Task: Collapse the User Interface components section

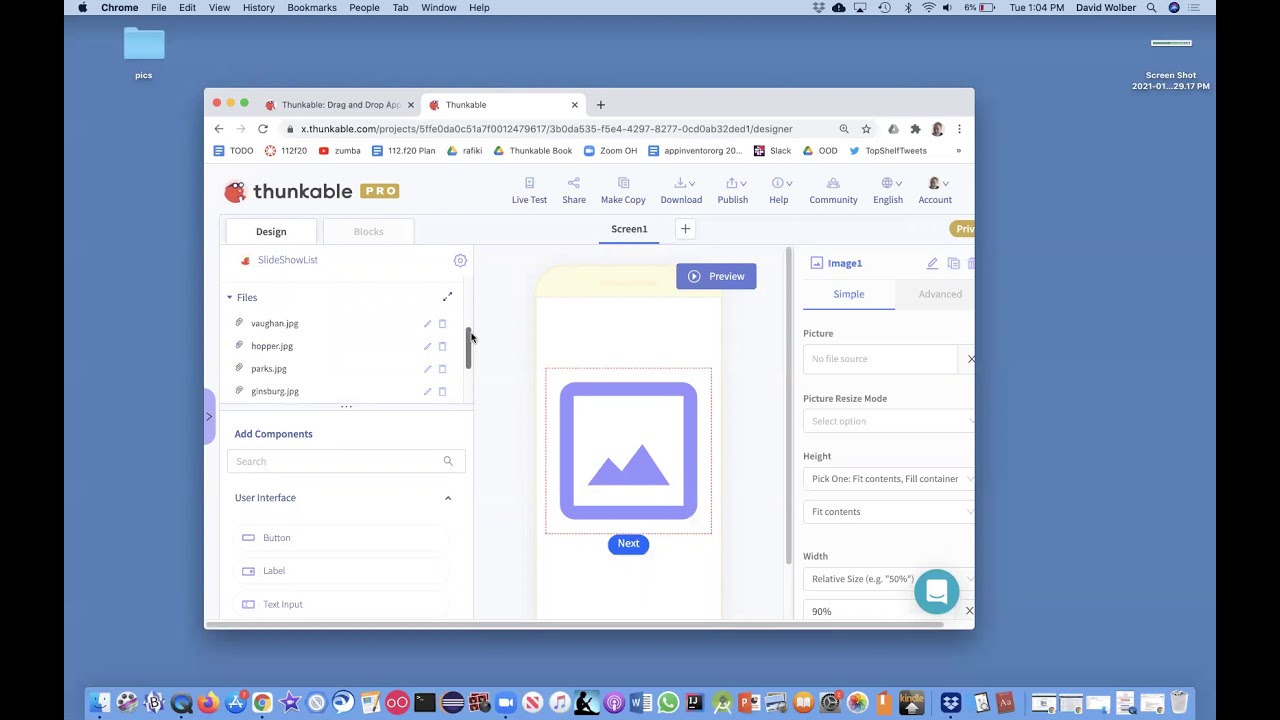Action: coord(448,498)
